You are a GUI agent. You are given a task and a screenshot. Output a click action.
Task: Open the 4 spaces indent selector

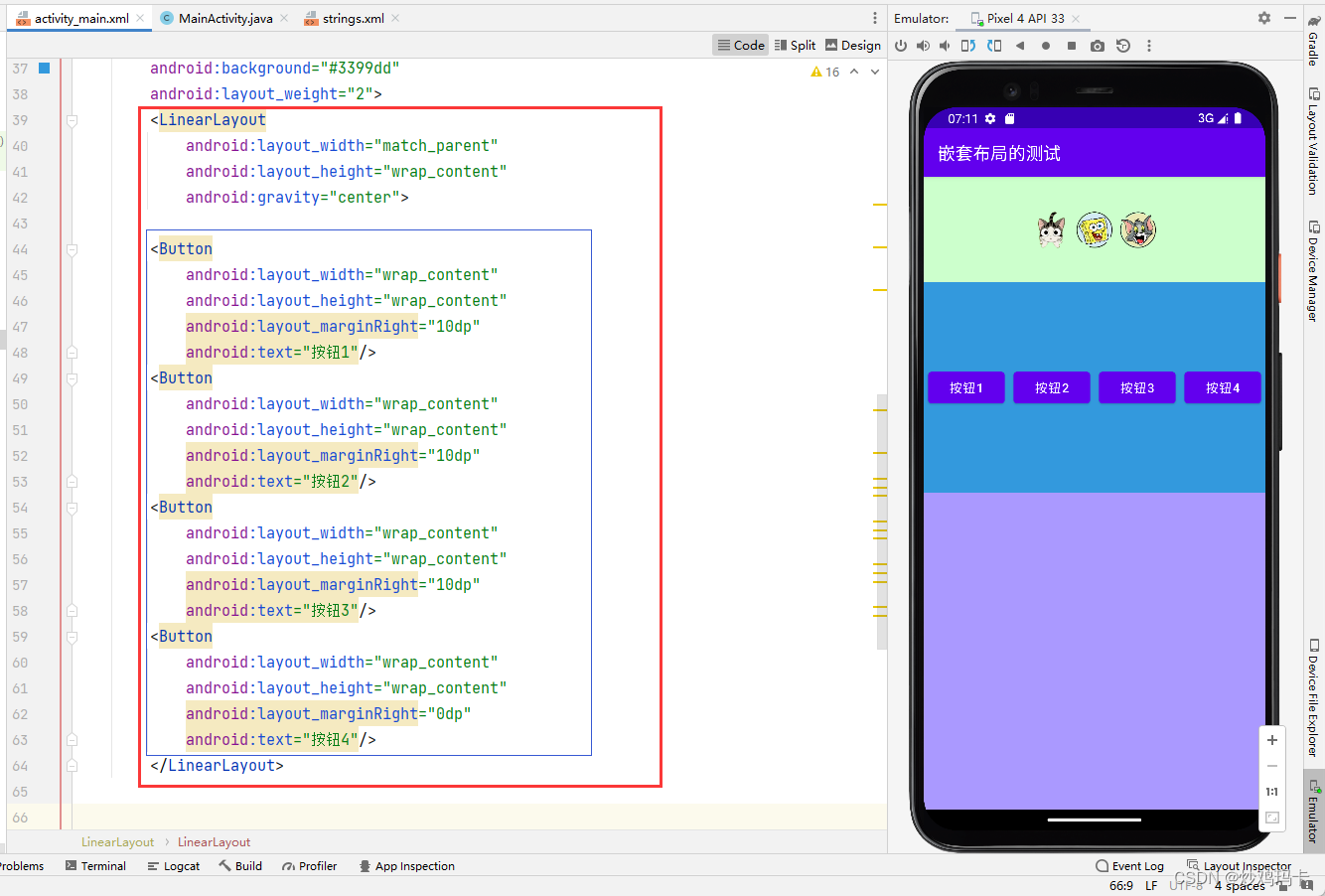point(1240,885)
